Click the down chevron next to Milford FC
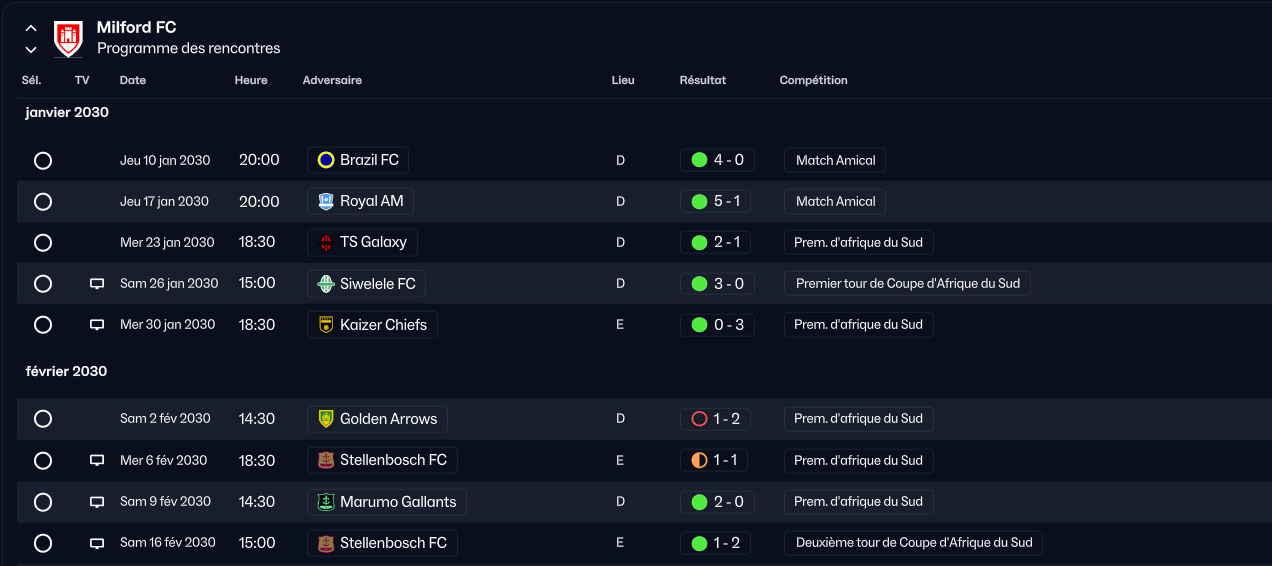Image resolution: width=1272 pixels, height=566 pixels. (31, 49)
